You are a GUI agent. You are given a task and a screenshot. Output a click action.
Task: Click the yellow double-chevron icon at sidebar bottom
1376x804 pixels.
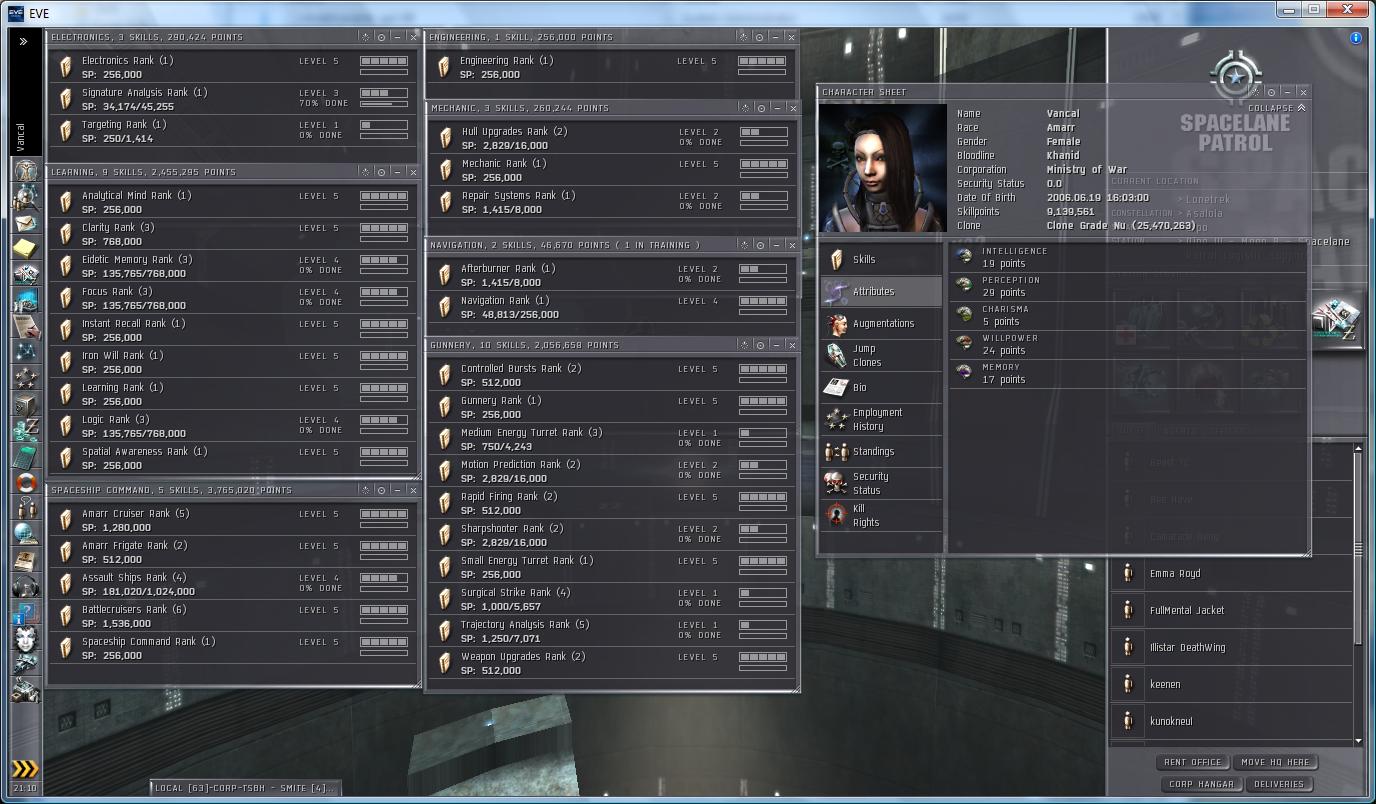(x=25, y=768)
